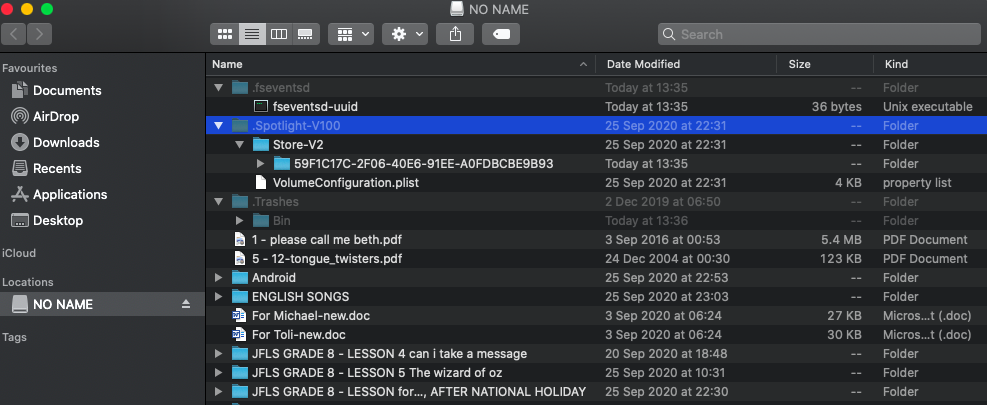Click the Edit Tags toolbar button
Screen dimensions: 987x405
(x=500, y=34)
